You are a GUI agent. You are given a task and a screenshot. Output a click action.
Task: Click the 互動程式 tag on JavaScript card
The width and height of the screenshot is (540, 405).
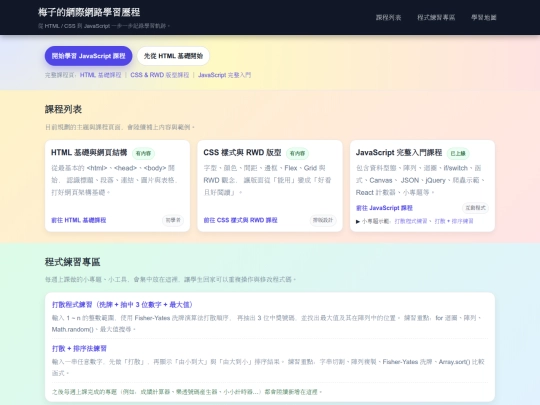click(475, 208)
